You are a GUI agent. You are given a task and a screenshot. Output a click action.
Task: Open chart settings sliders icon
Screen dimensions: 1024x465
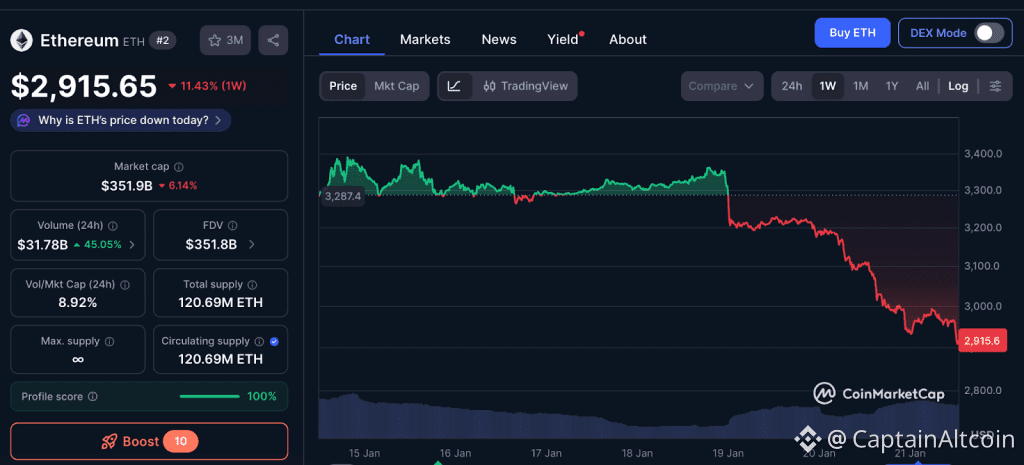click(x=995, y=86)
